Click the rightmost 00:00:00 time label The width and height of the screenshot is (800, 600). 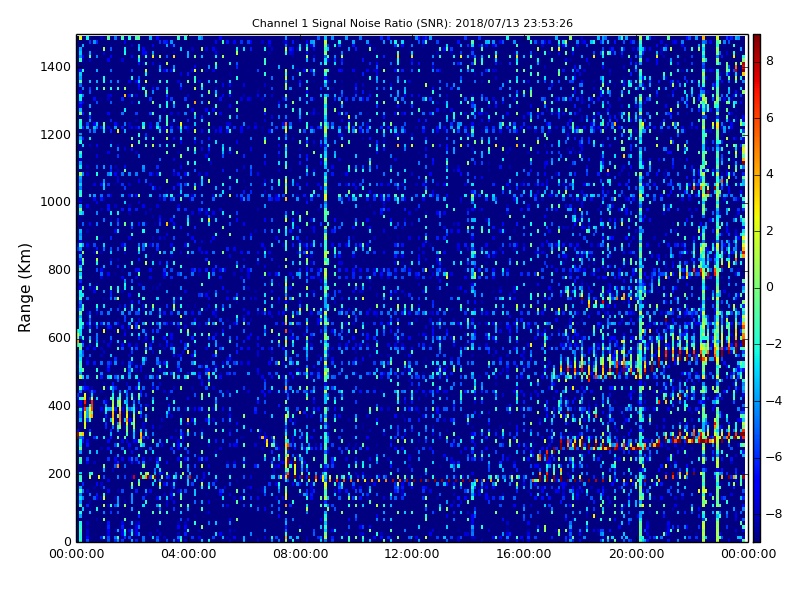pyautogui.click(x=748, y=554)
